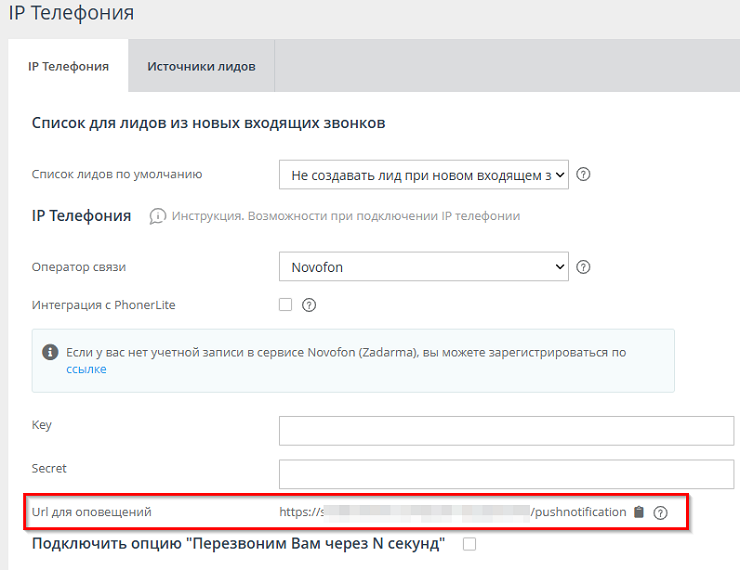Enable the Интеграция с PhonerLite checkbox

pos(286,305)
